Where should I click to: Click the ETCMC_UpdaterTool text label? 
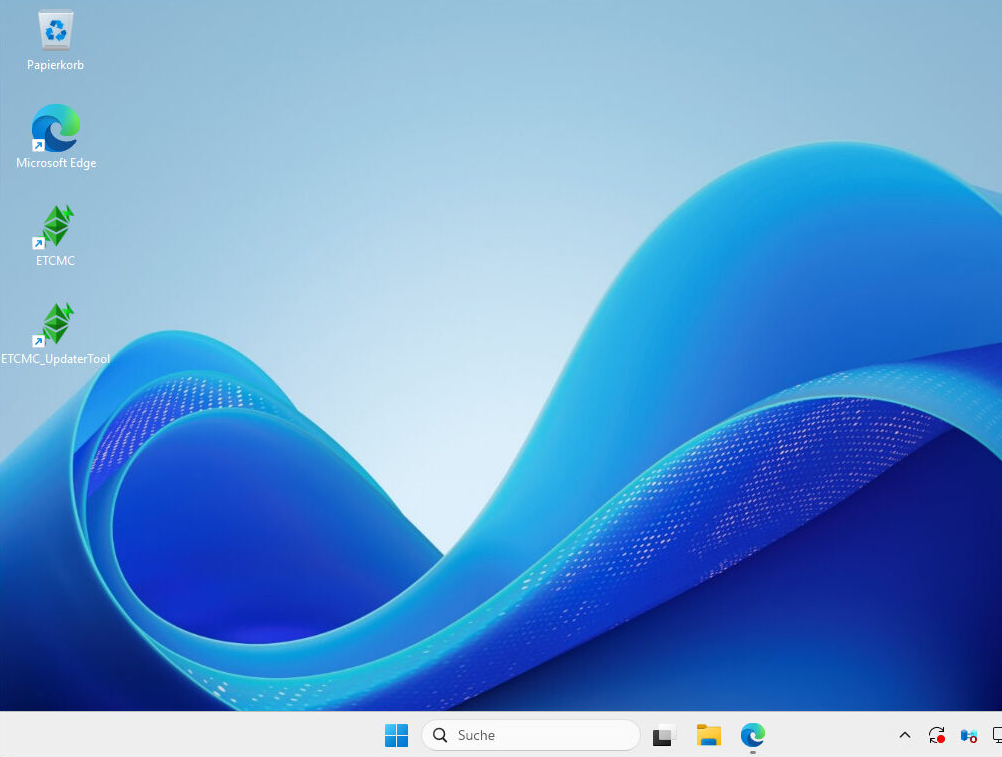[x=55, y=359]
